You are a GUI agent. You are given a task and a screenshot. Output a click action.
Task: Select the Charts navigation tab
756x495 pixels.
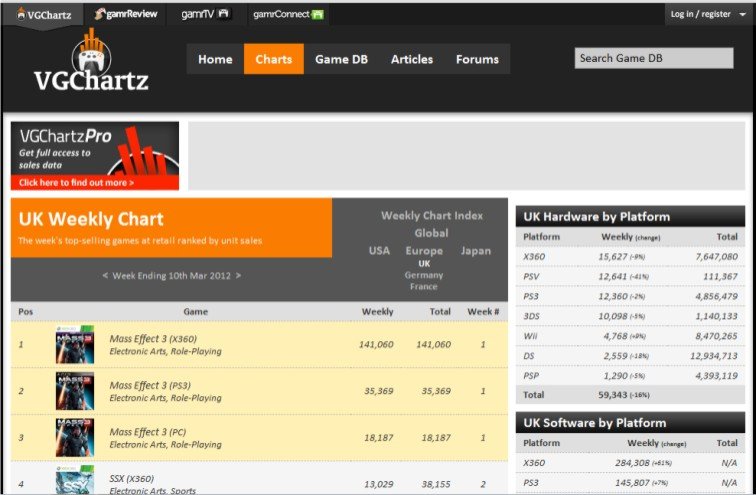pyautogui.click(x=274, y=59)
